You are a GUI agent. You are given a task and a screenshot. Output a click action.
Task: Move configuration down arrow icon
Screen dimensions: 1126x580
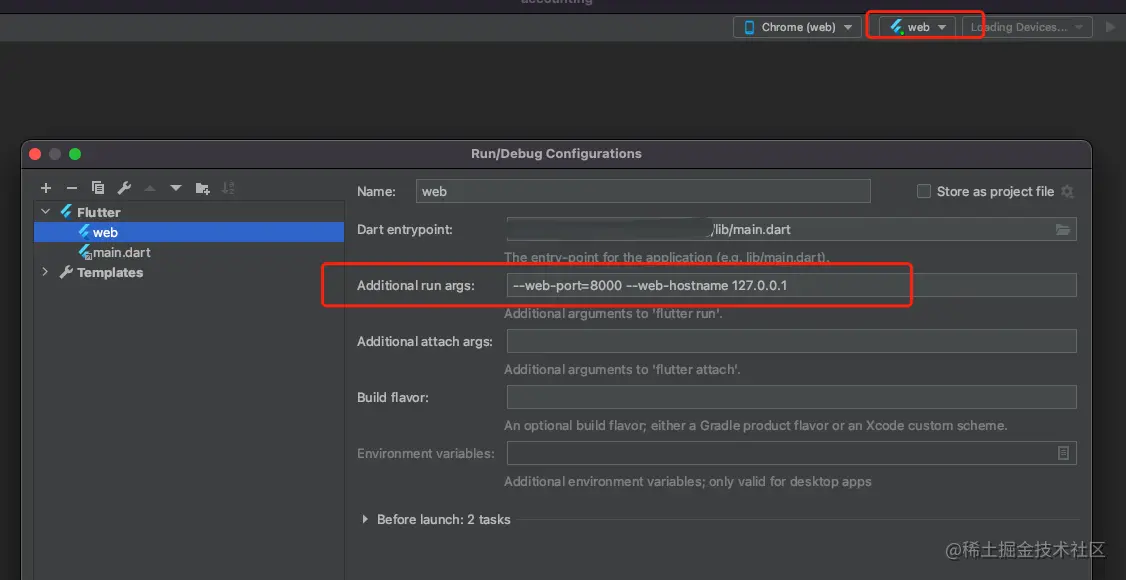(x=176, y=188)
